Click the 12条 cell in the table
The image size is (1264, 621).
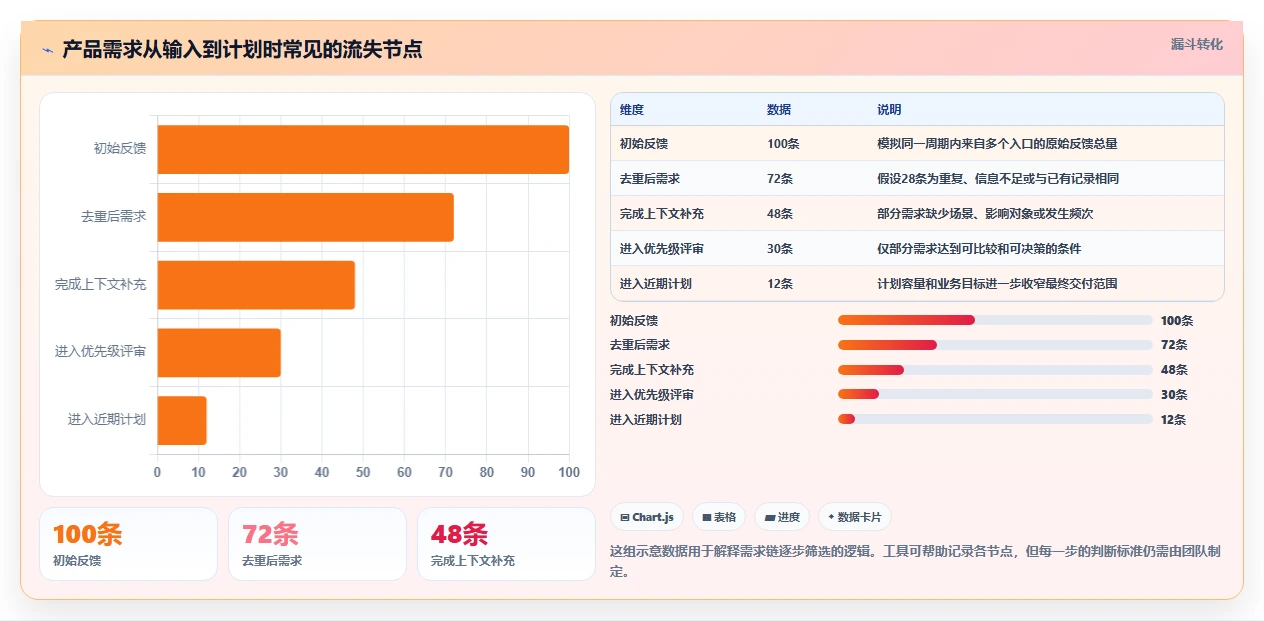(780, 284)
